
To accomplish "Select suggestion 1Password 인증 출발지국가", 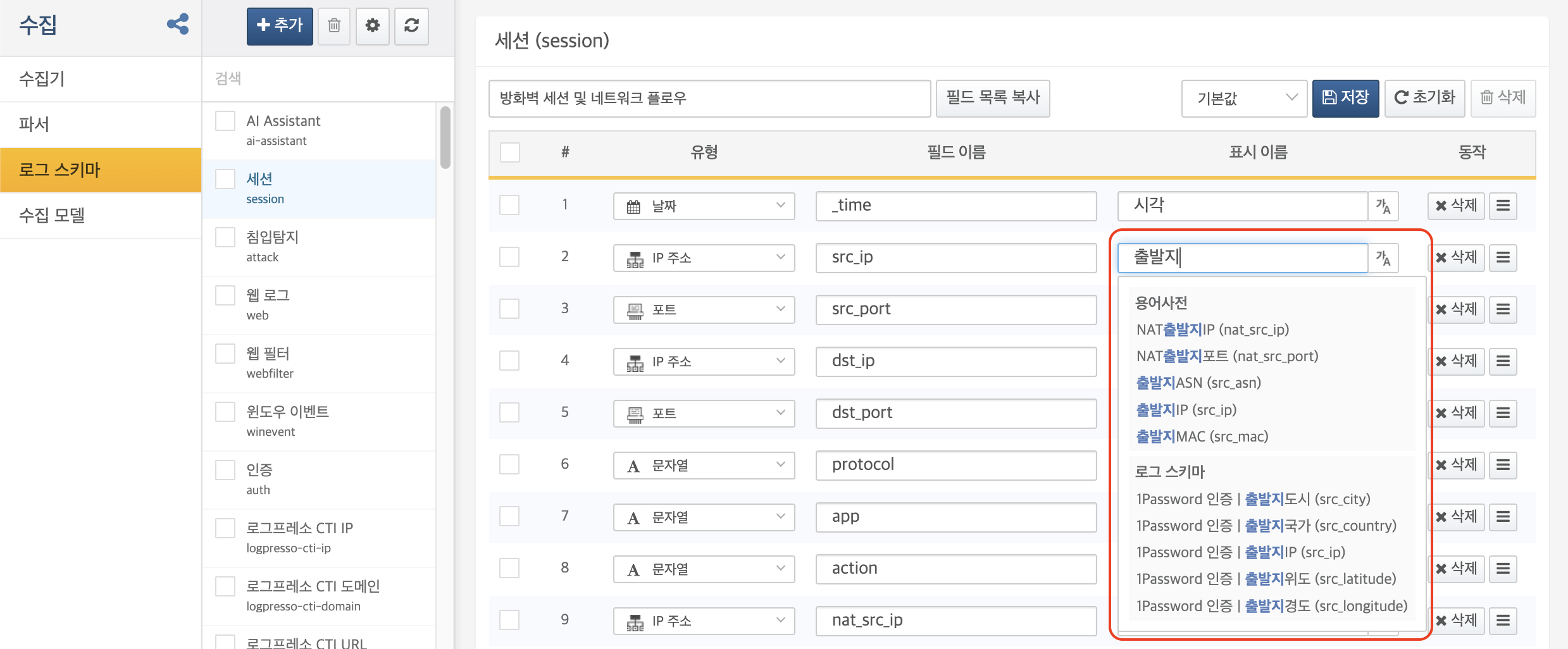I will click(1266, 526).
